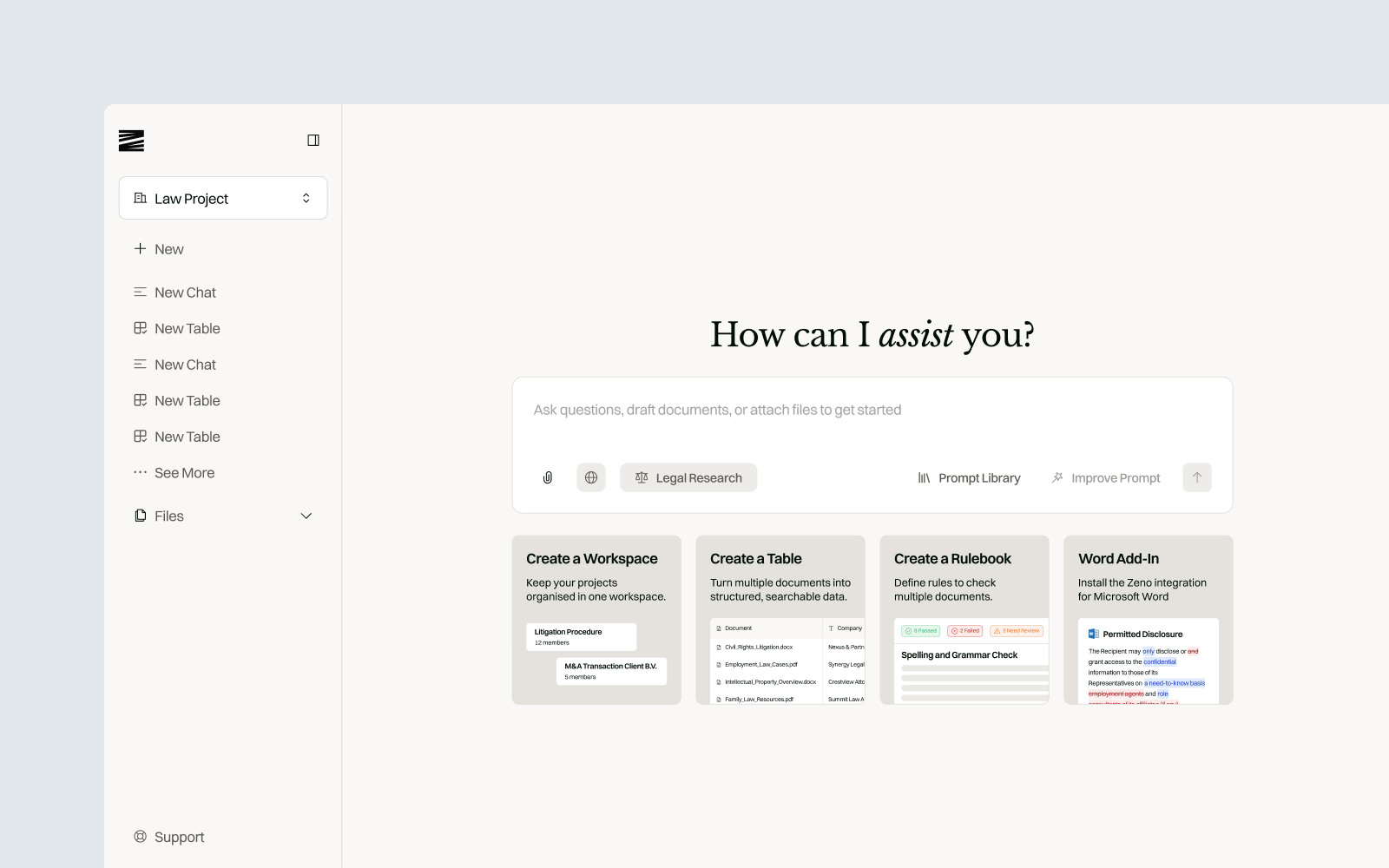This screenshot has height=868, width=1389.
Task: Open the Create a Workspace card
Action: pos(596,620)
